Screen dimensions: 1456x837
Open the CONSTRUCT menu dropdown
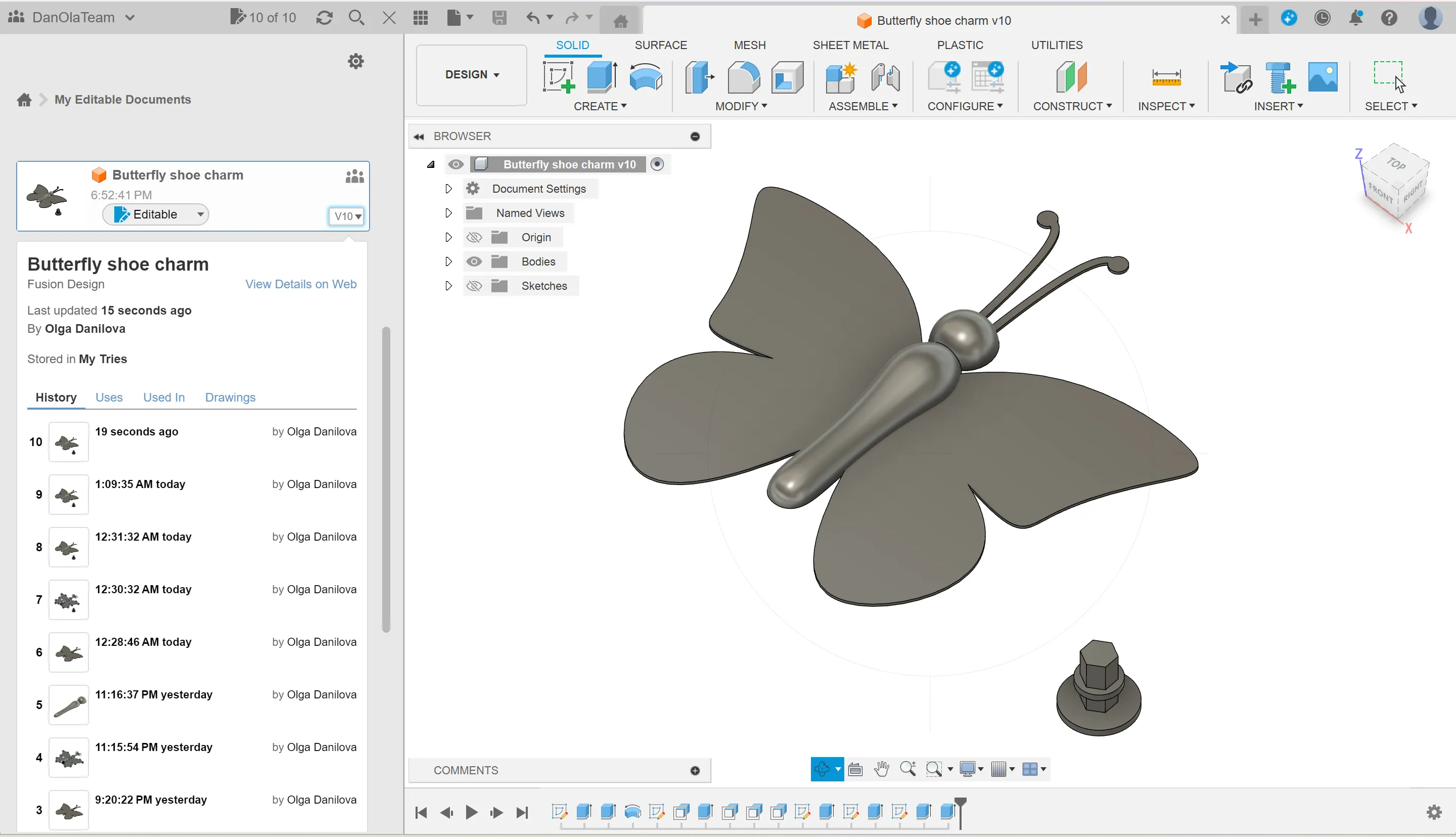(1072, 106)
